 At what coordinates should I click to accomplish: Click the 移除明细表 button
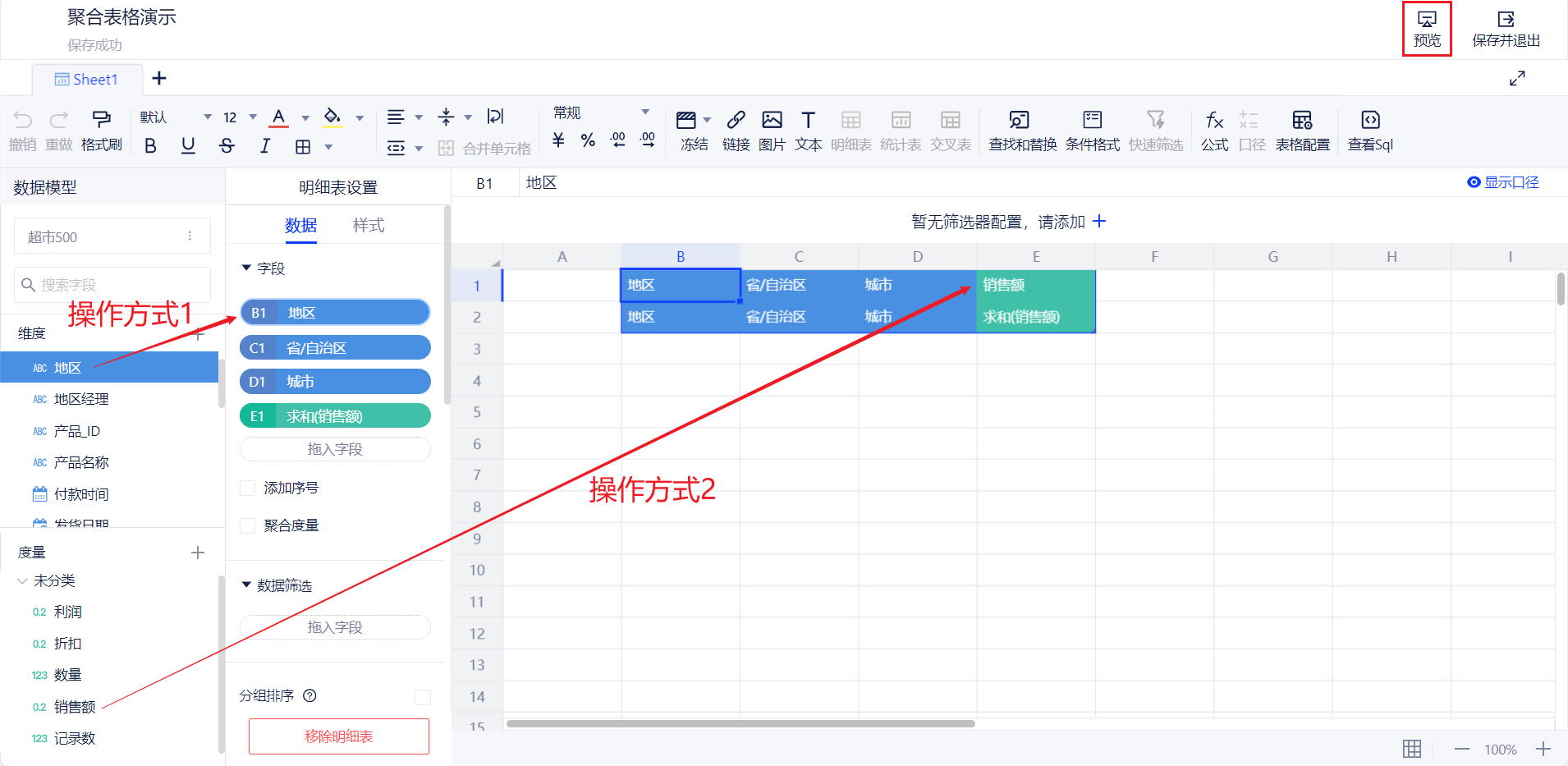[338, 736]
